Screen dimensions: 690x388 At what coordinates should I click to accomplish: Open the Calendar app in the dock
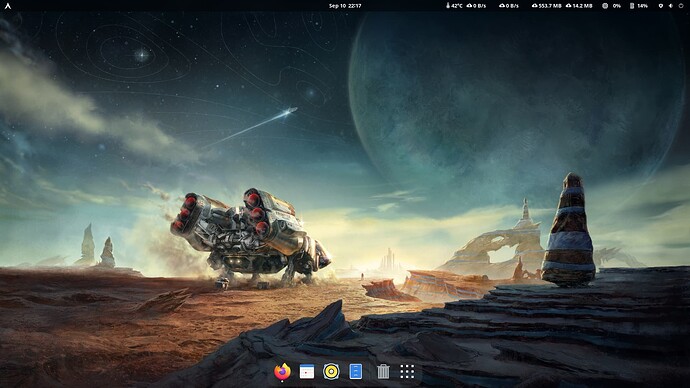(x=307, y=372)
